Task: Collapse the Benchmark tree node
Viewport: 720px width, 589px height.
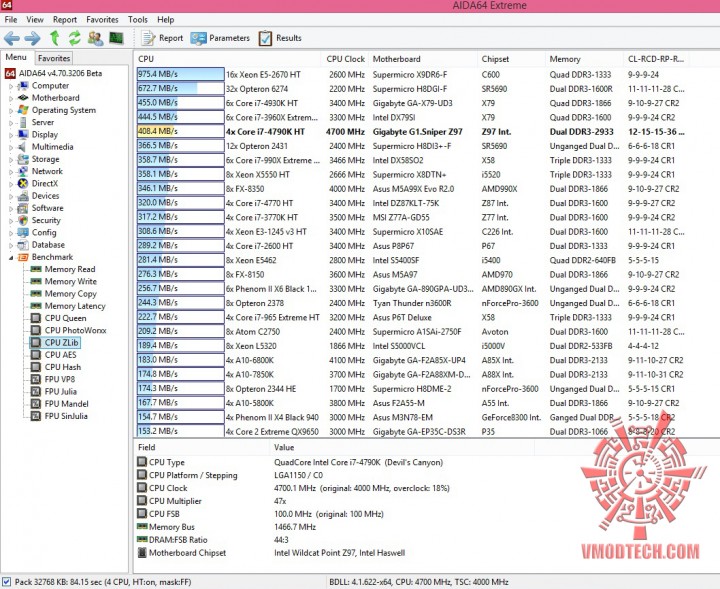Action: 11,258
